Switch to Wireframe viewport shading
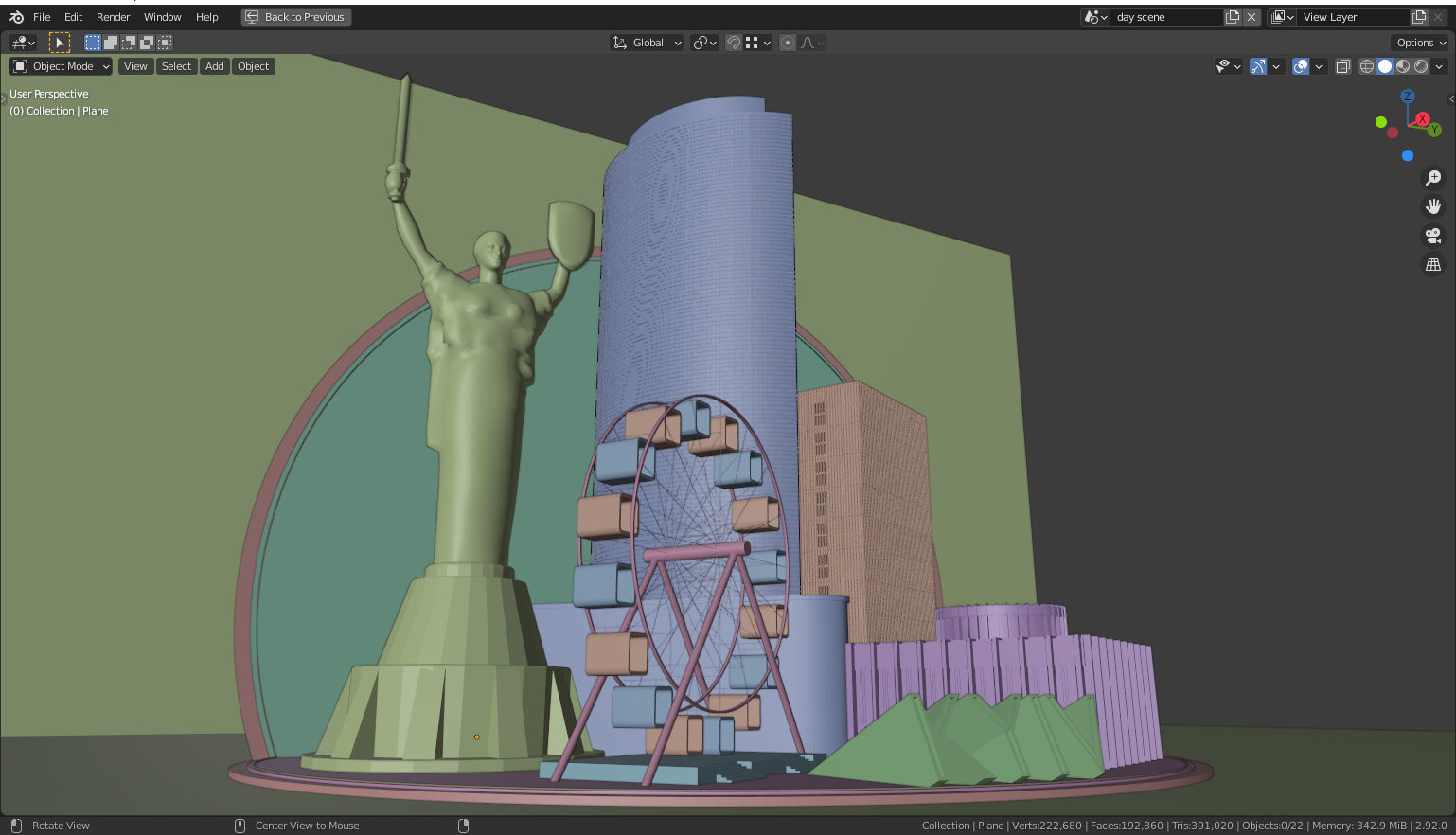Viewport: 1456px width, 835px height. [x=1367, y=66]
